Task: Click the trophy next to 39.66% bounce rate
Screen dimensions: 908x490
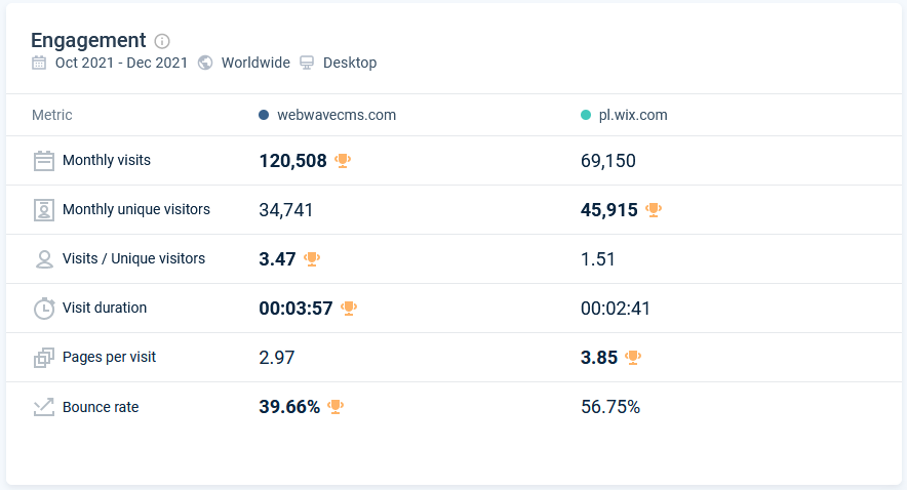Action: (x=336, y=407)
